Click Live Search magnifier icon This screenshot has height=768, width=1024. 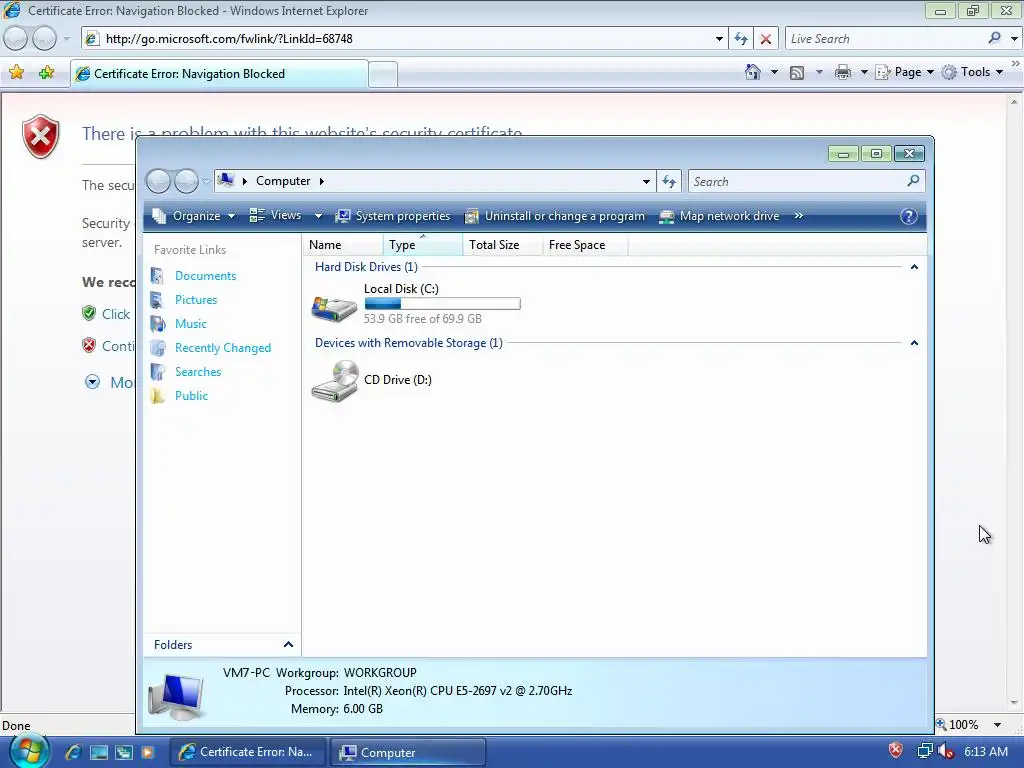tap(994, 38)
